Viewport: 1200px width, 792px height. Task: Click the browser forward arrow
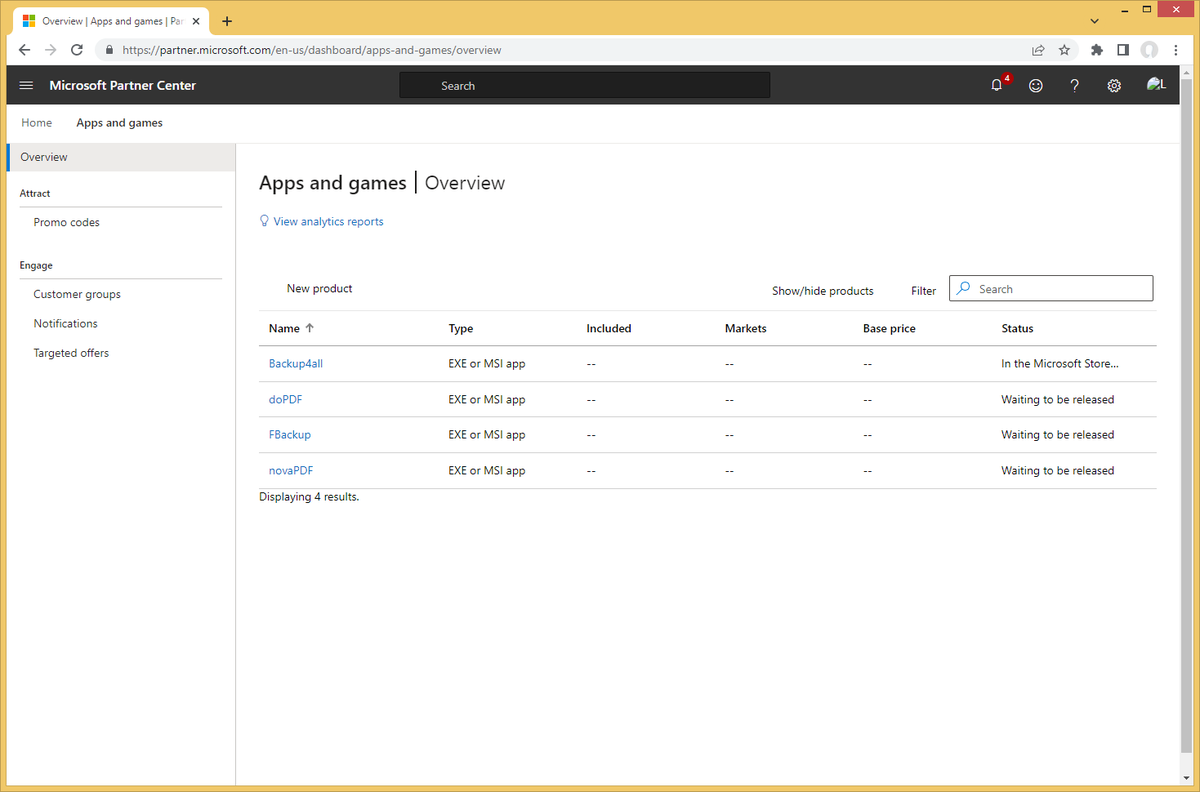51,50
